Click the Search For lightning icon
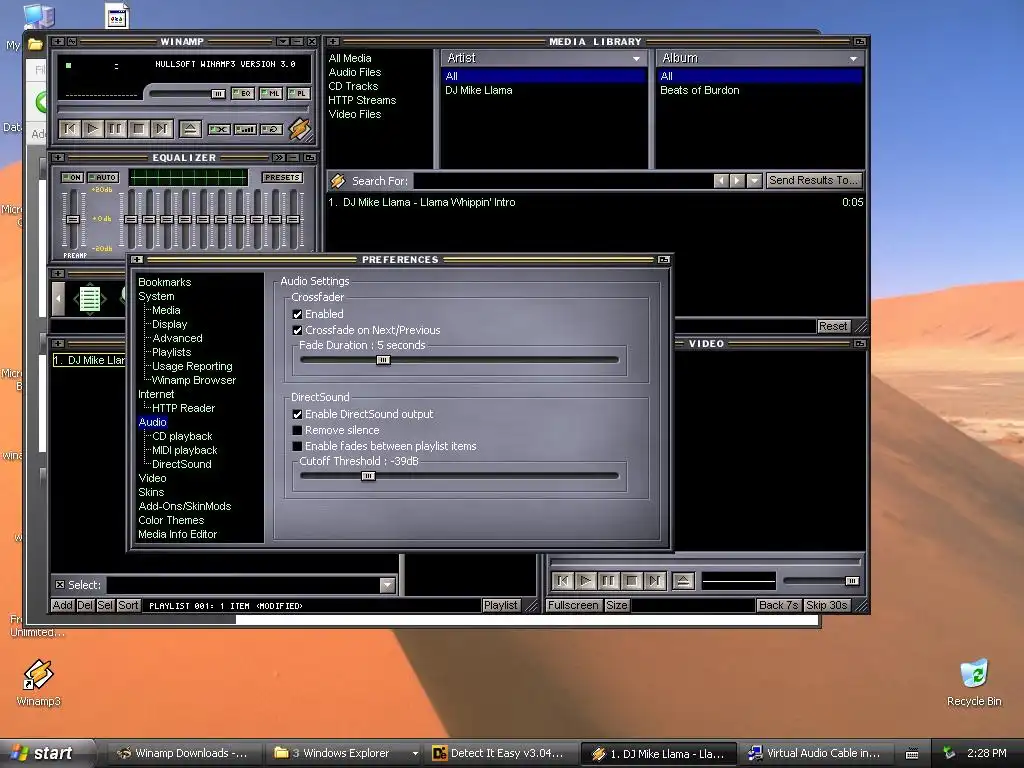 click(338, 181)
